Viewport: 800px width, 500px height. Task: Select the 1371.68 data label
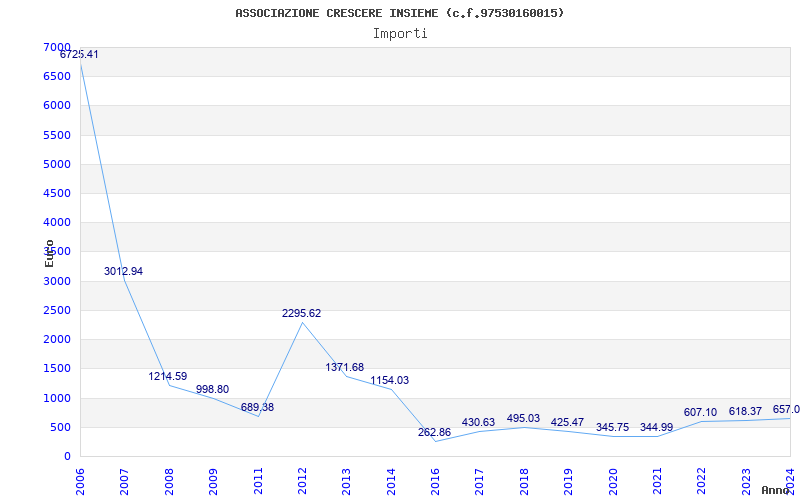click(x=345, y=367)
